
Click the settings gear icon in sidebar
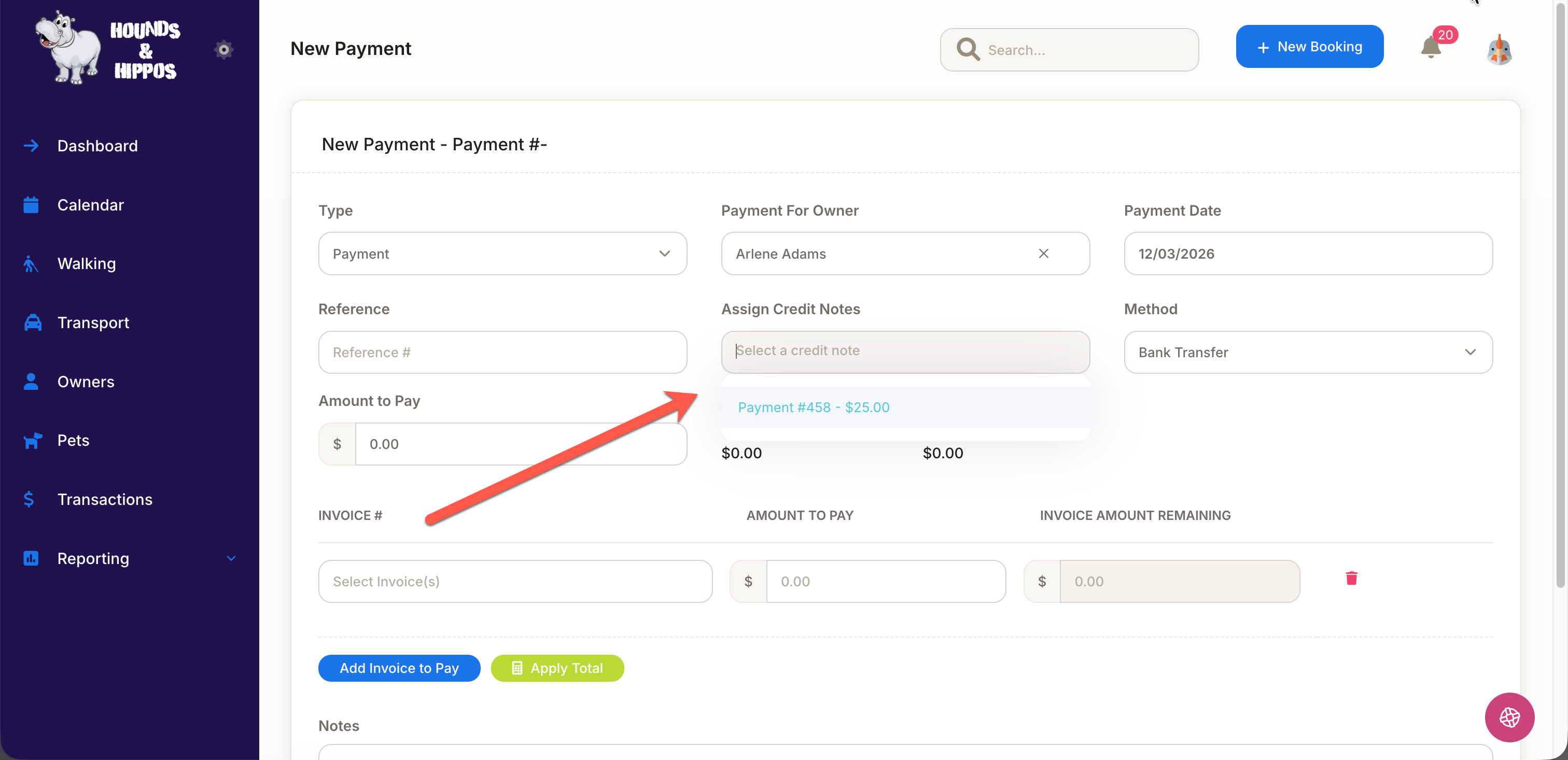coord(223,49)
